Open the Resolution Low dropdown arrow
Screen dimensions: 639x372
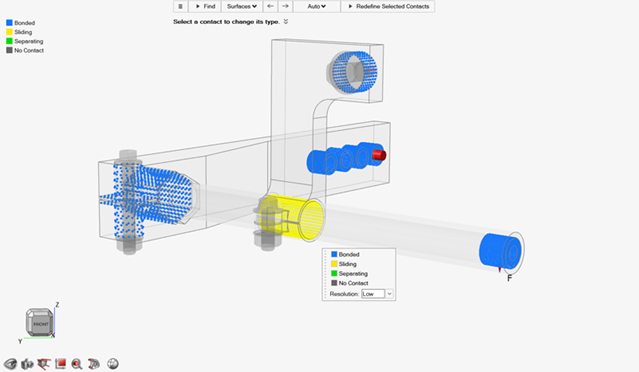(389, 294)
